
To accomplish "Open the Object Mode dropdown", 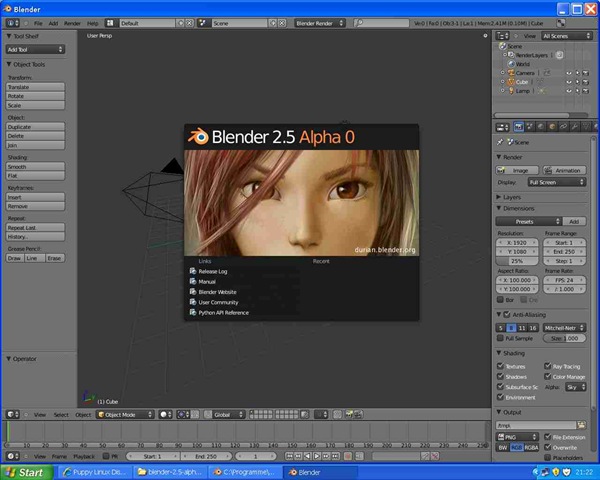I will 124,414.
